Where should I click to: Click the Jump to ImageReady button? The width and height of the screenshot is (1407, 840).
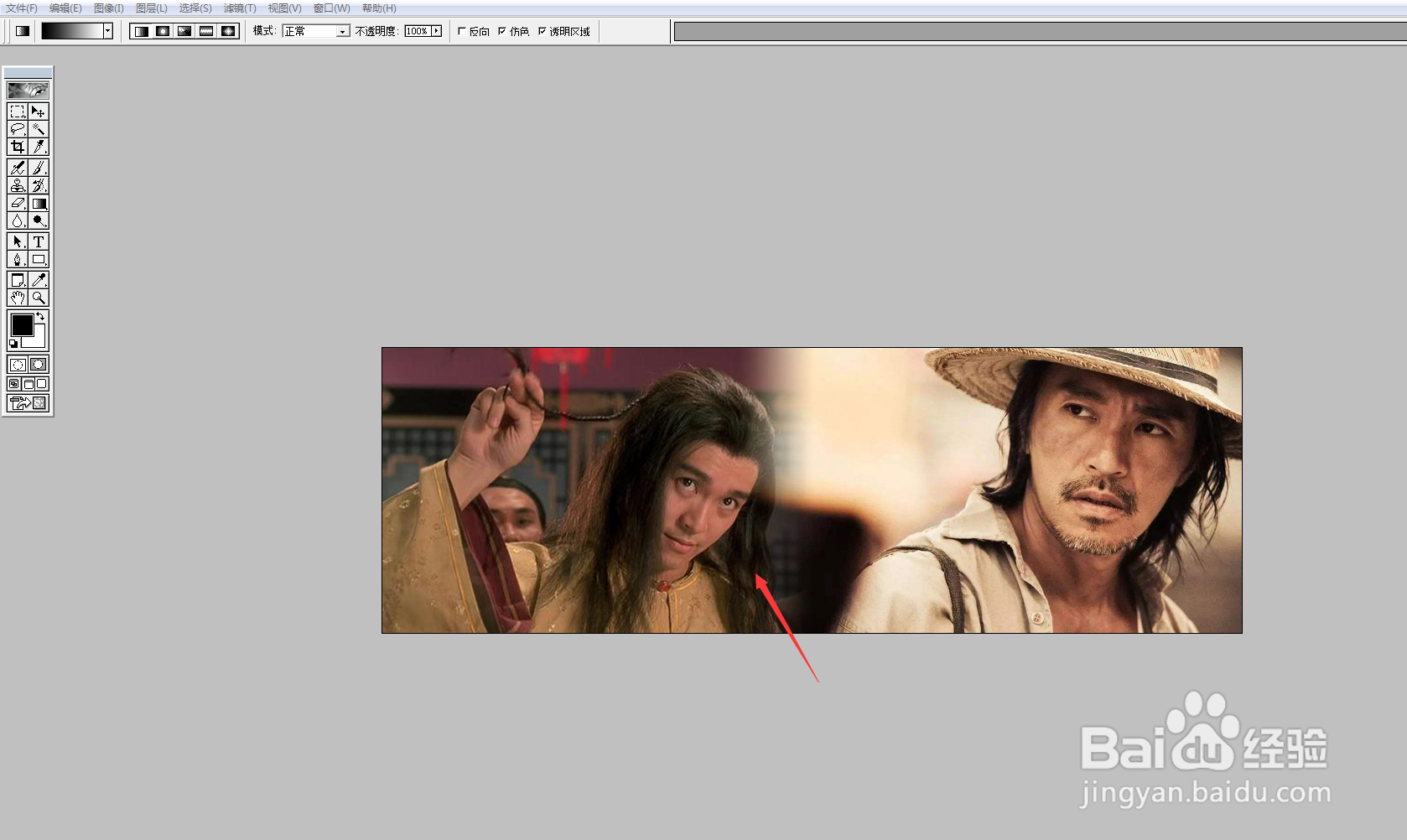(28, 403)
